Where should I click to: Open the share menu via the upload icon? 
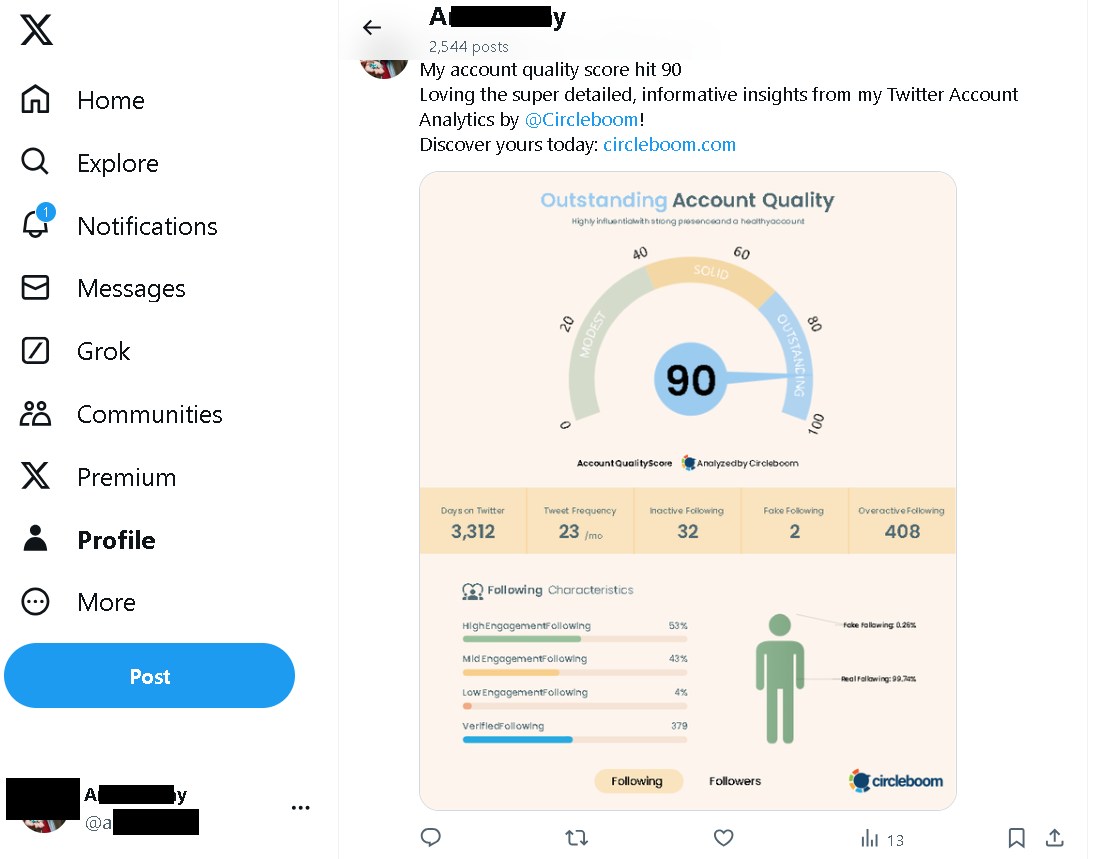pyautogui.click(x=1055, y=838)
